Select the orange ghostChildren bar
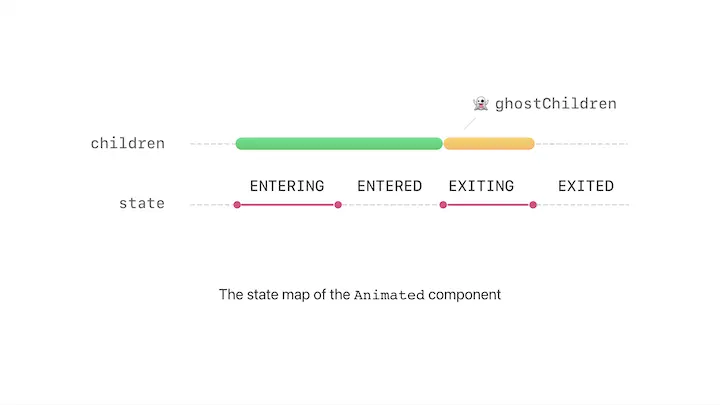720x405 pixels. click(489, 143)
